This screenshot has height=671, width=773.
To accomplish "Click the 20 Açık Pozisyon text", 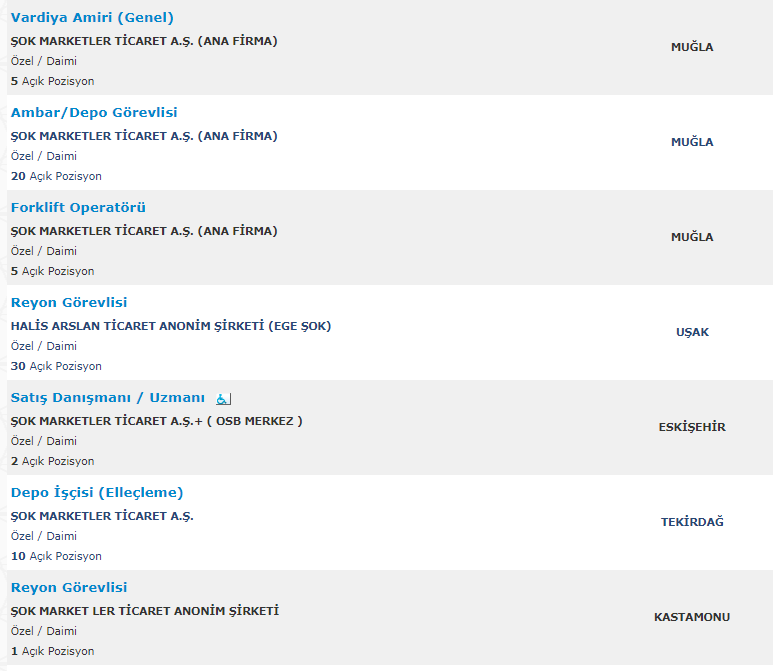I will coord(56,176).
